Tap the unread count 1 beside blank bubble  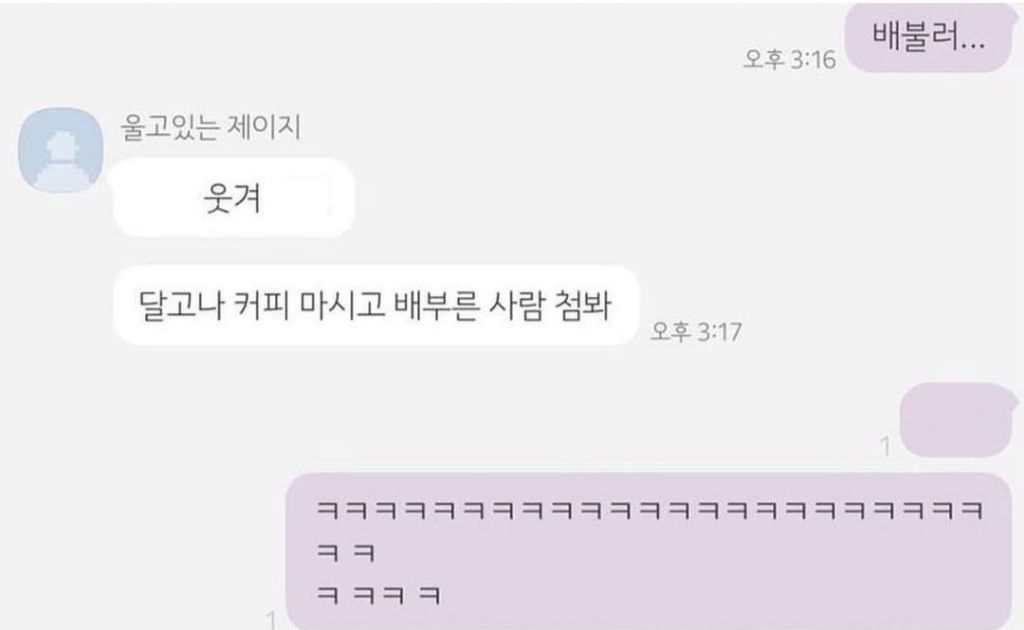pyautogui.click(x=885, y=447)
